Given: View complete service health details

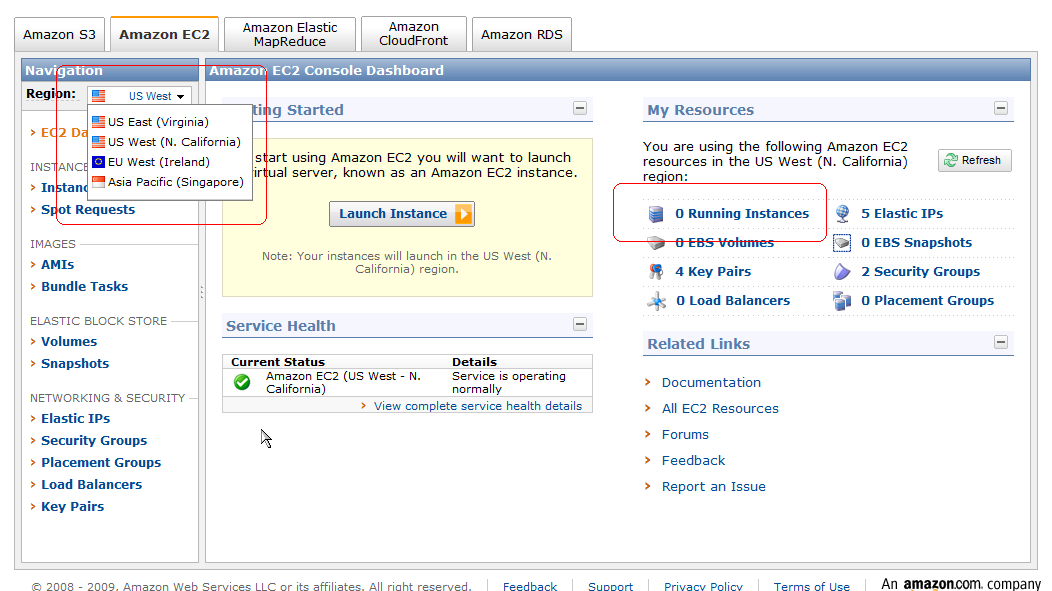Looking at the screenshot, I should (478, 406).
